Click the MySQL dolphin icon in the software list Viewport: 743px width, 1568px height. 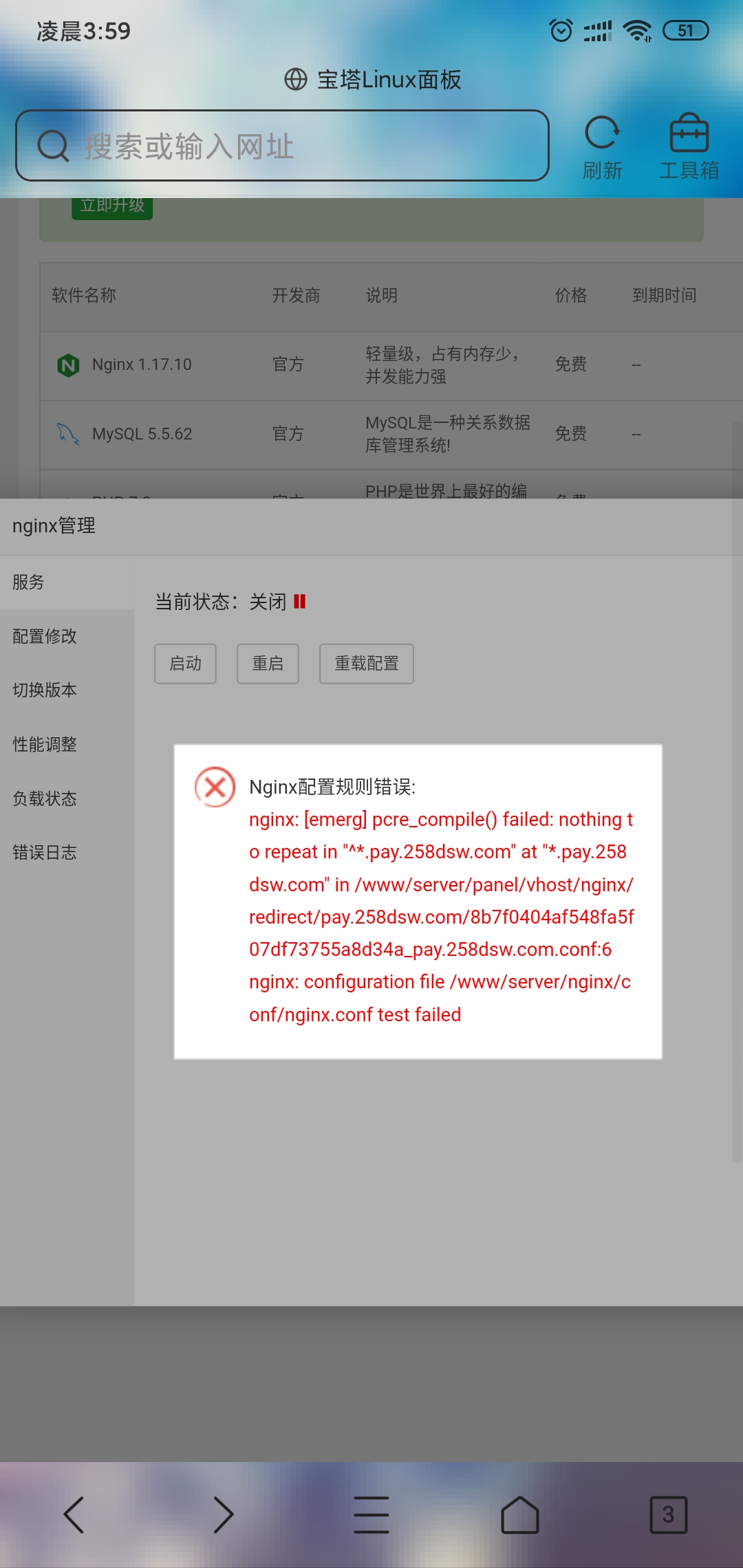[68, 434]
